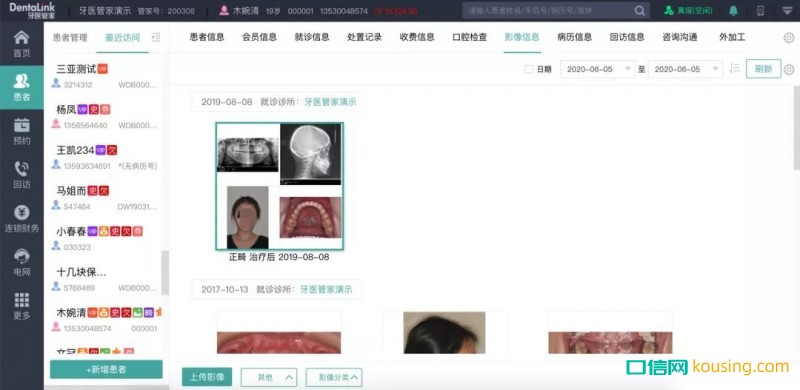Image resolution: width=800 pixels, height=390 pixels.
Task: Click person icon under 十几块保...
Action: [x=56, y=287]
